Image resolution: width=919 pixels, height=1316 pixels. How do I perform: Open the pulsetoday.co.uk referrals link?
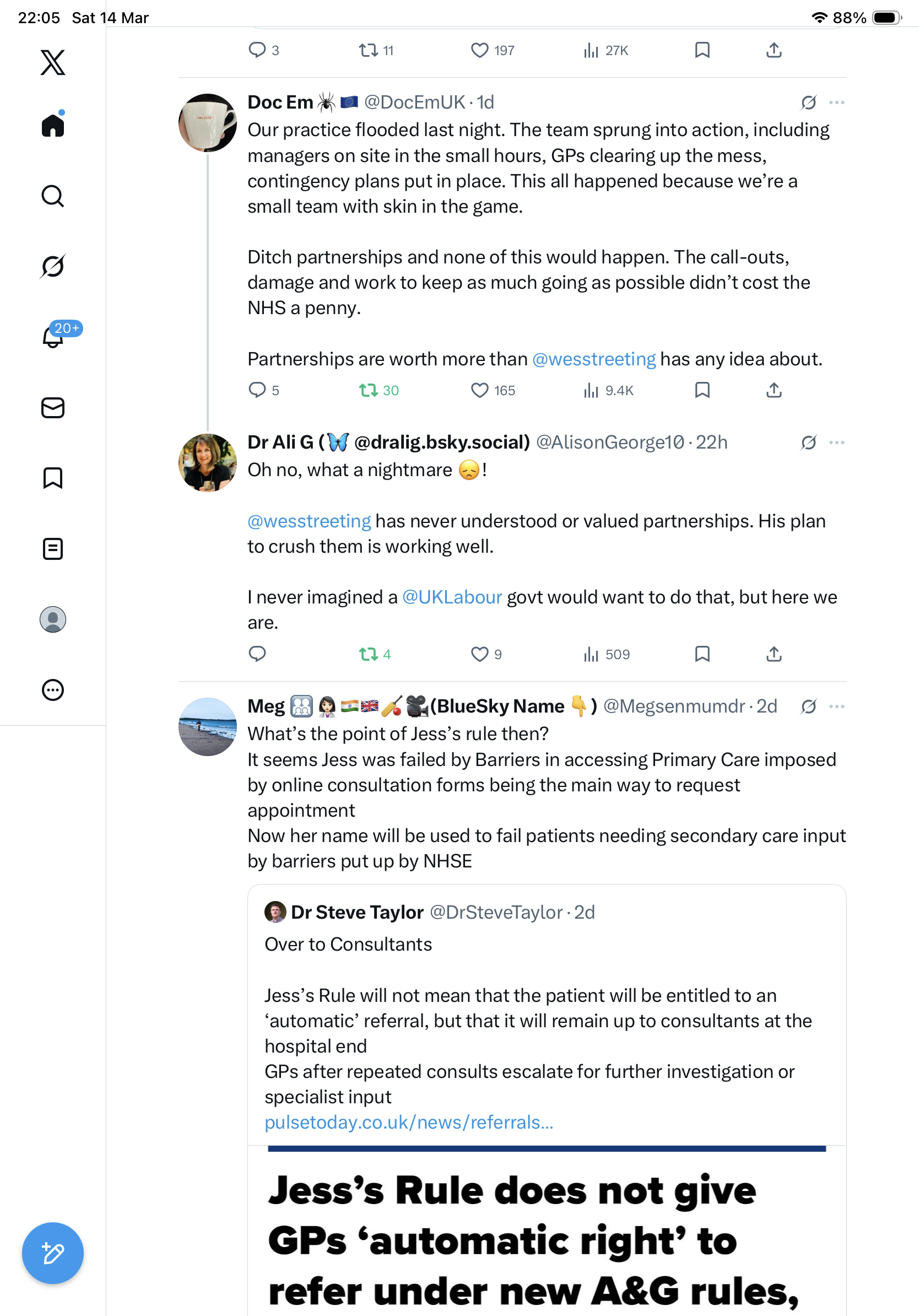point(409,1122)
